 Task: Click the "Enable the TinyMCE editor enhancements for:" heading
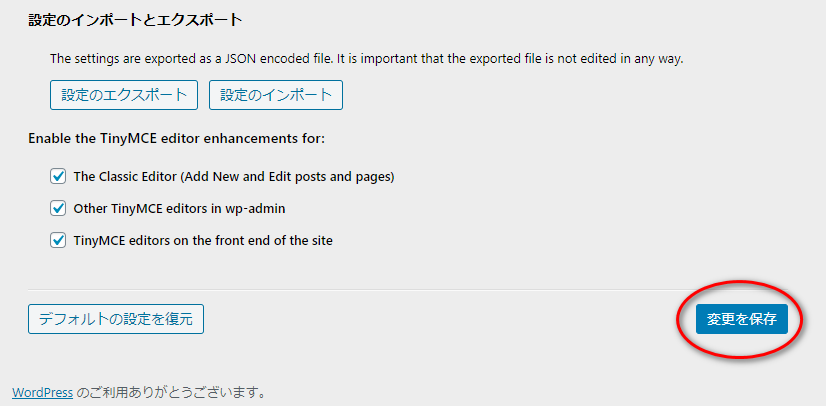pos(176,138)
